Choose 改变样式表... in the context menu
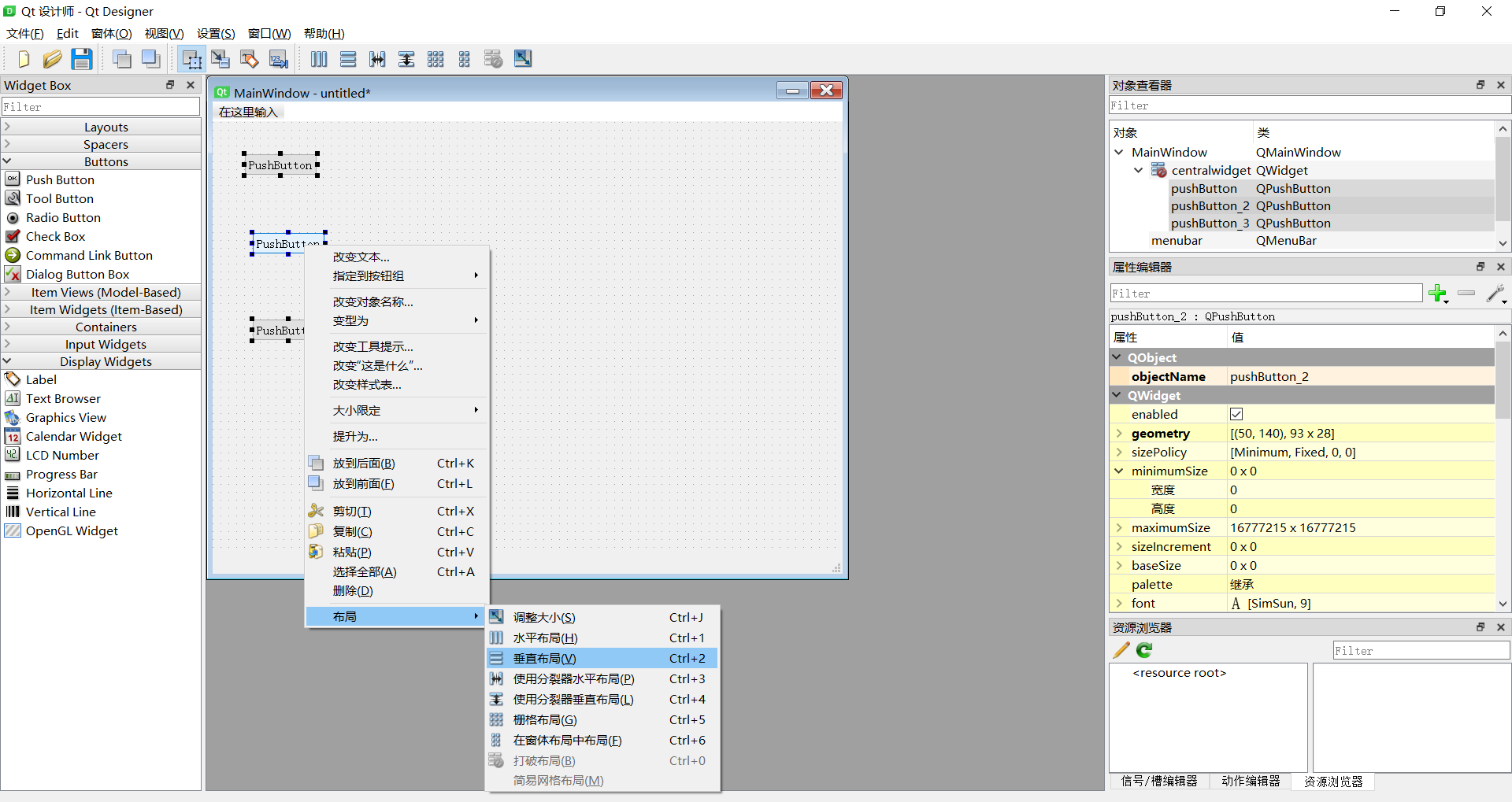1512x802 pixels. (397, 384)
